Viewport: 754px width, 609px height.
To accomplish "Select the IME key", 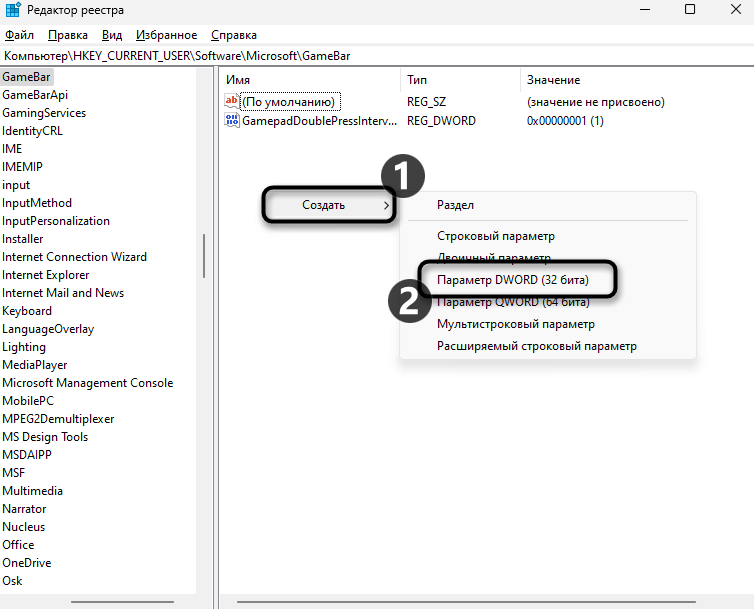I will click(x=12, y=149).
